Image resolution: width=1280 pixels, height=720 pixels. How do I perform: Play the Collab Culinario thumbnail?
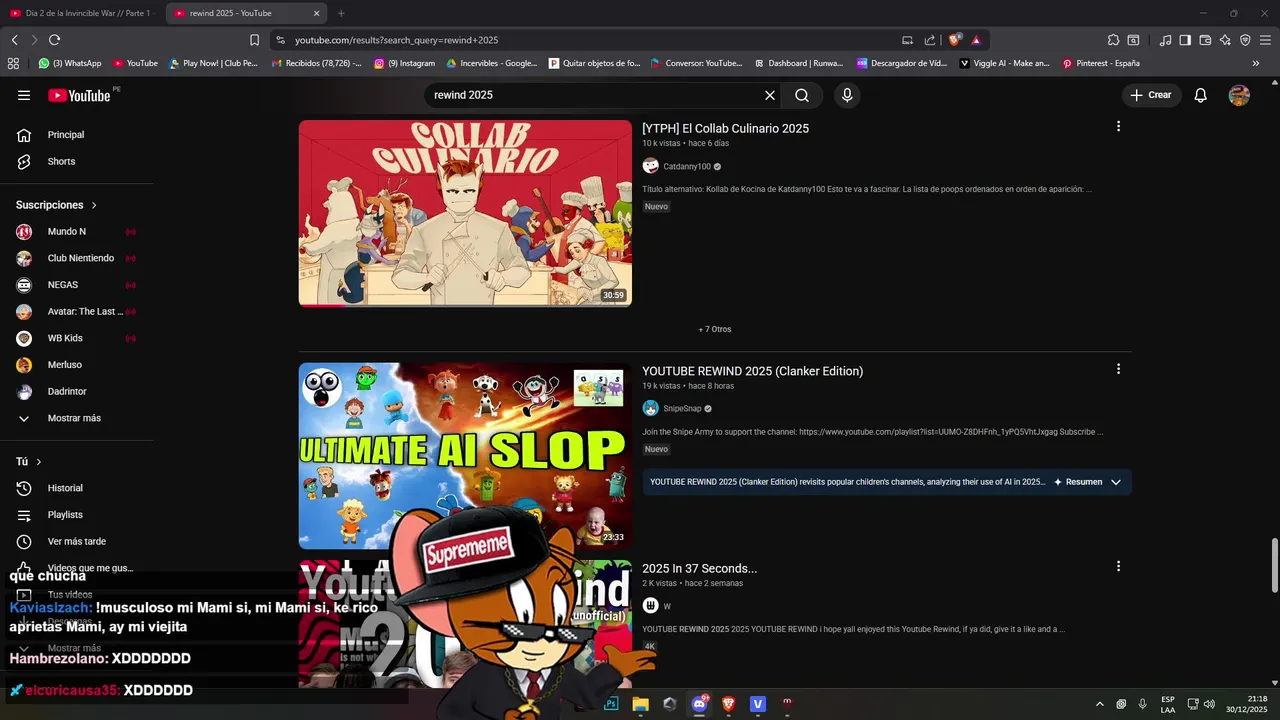tap(465, 213)
